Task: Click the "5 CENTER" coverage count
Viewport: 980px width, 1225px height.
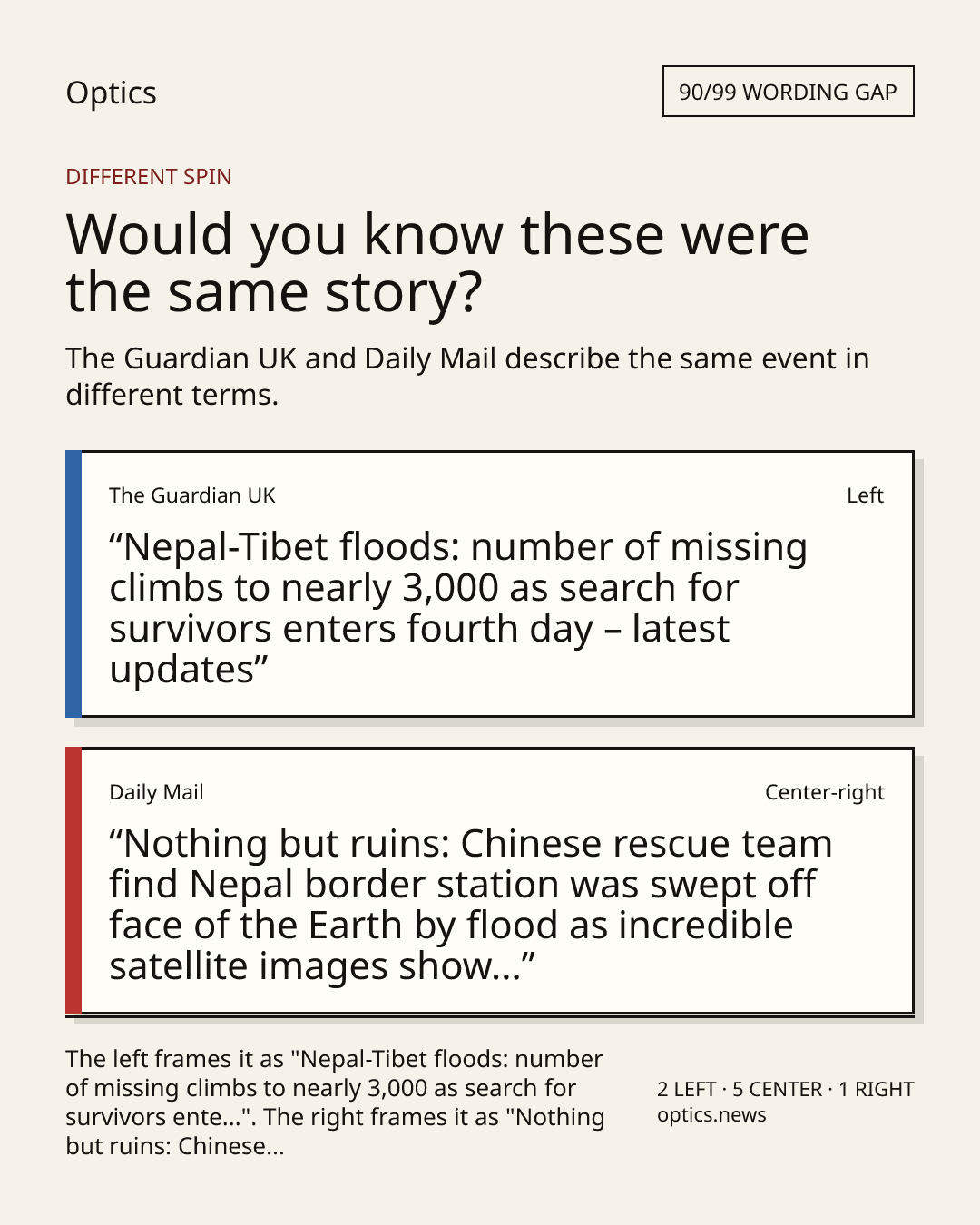Action: 777,1090
